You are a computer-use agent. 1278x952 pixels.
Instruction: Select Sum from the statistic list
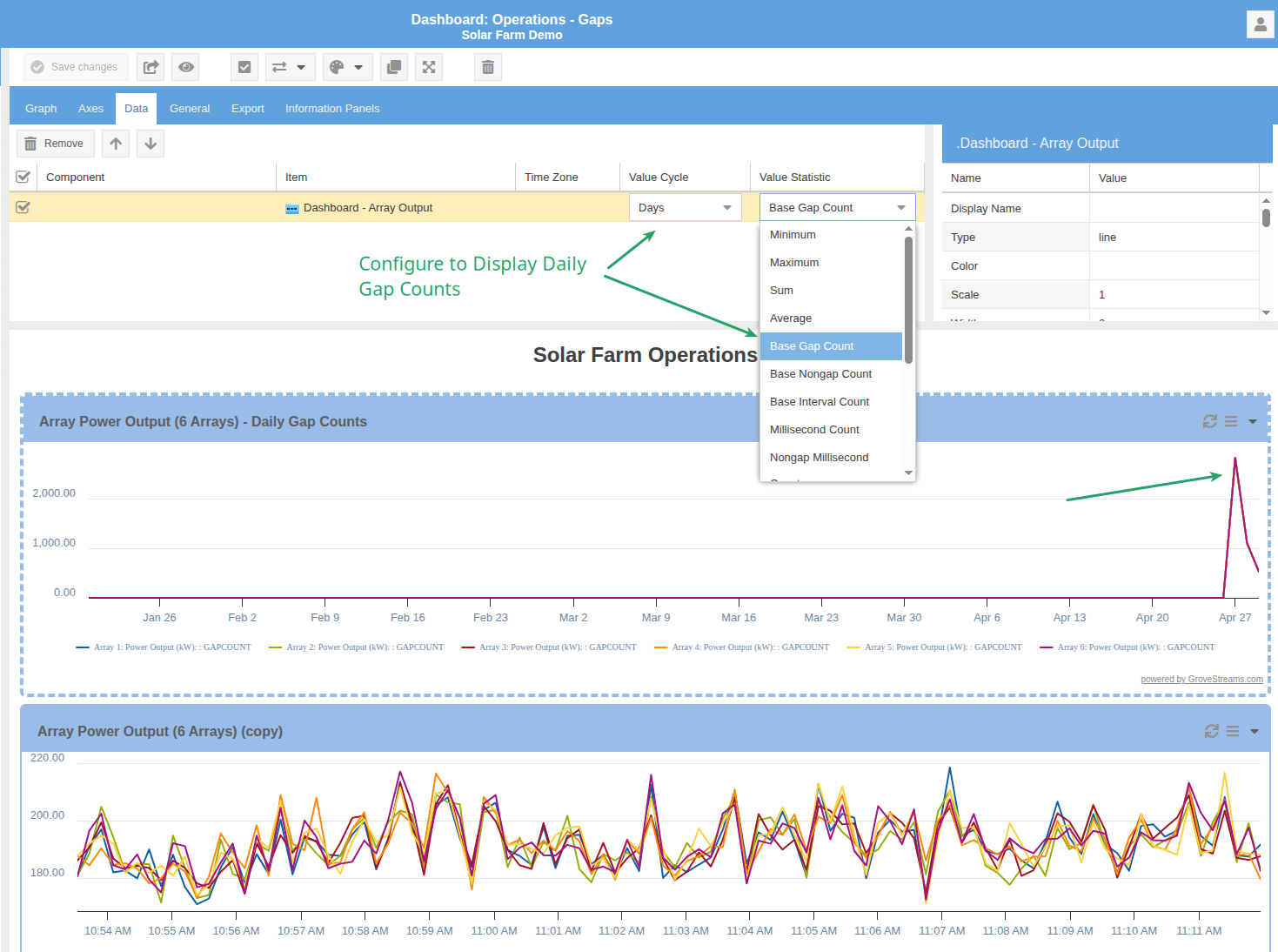pos(831,291)
